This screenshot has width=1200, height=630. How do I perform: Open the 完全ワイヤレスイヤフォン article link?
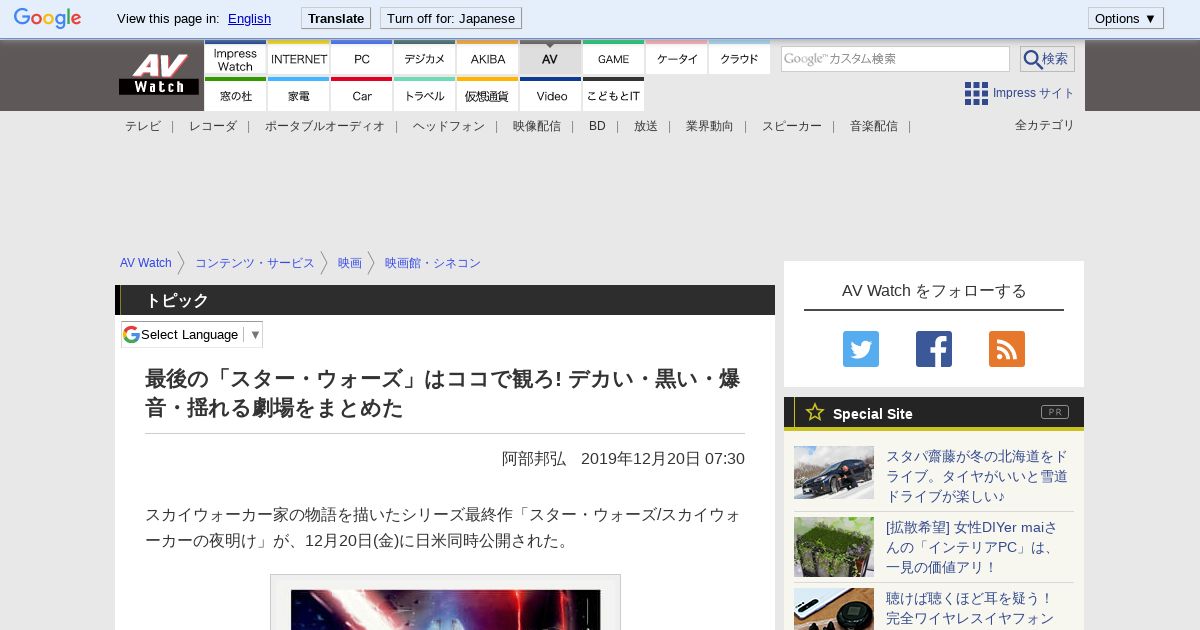970,608
